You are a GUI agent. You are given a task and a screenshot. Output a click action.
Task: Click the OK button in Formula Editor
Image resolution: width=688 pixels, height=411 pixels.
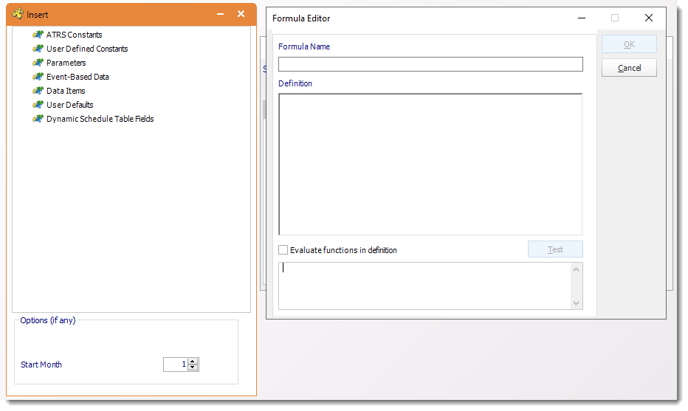629,44
